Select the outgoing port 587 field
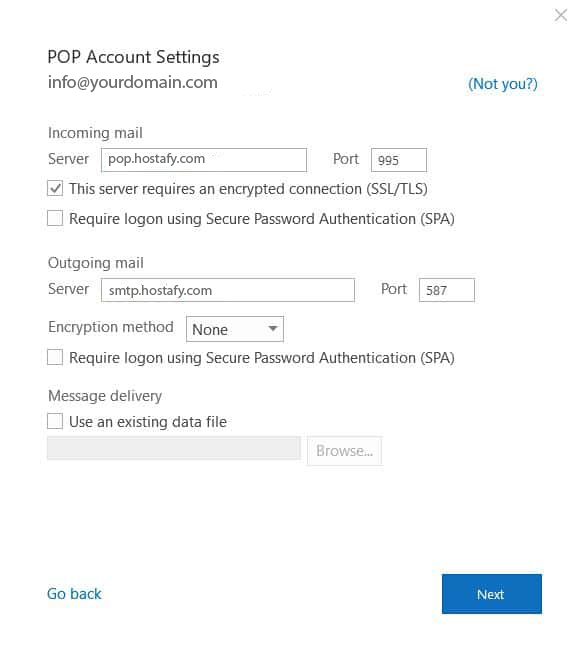 (447, 290)
